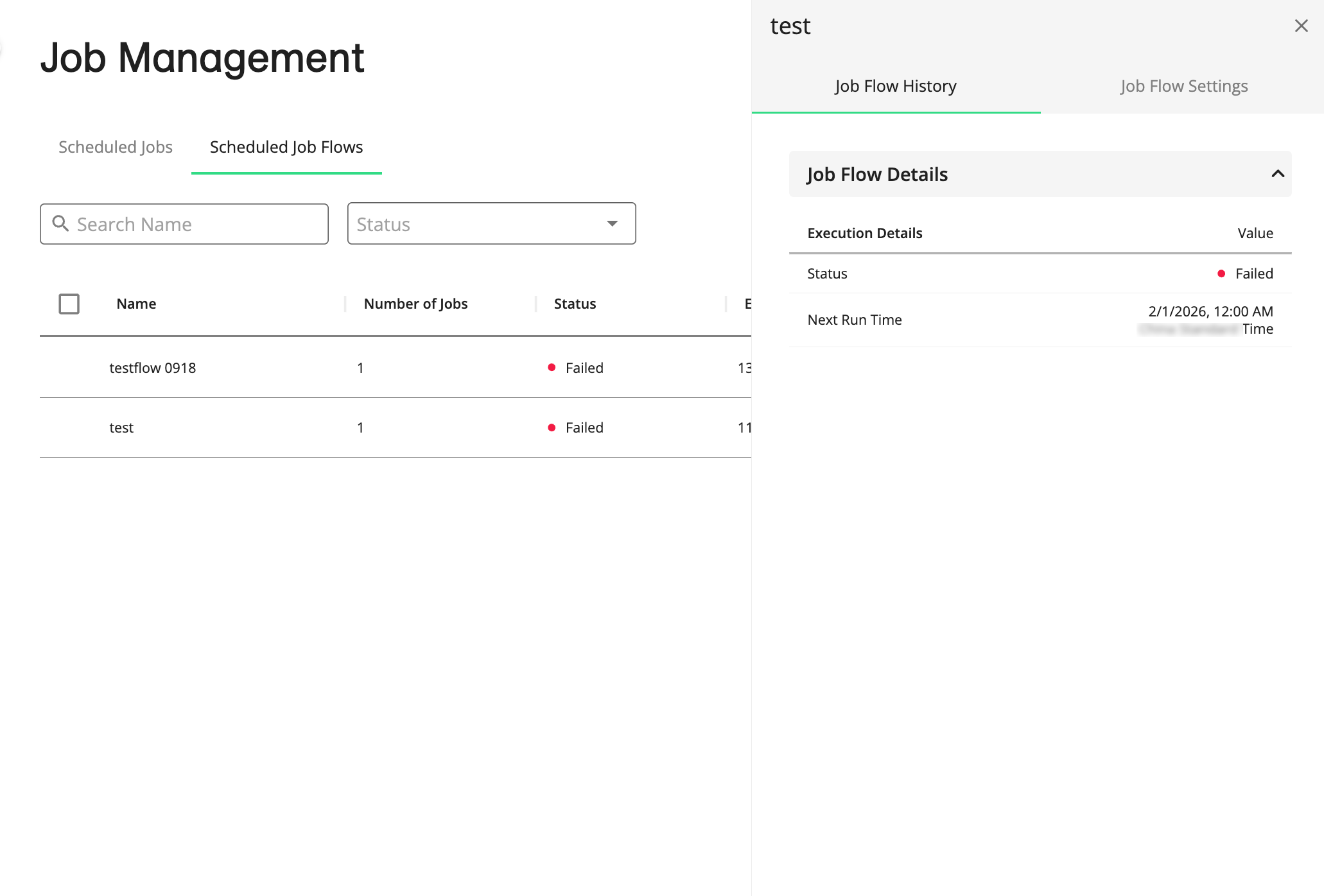Screen dimensions: 1324x896
Task: Click the red Failed status dot for test row
Action: point(552,427)
